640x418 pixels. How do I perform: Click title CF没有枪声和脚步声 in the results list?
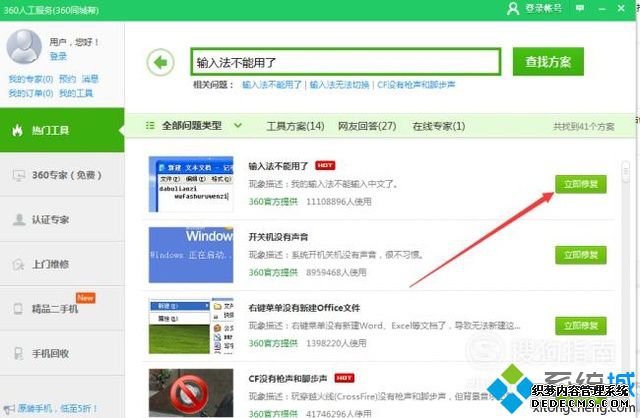click(288, 379)
